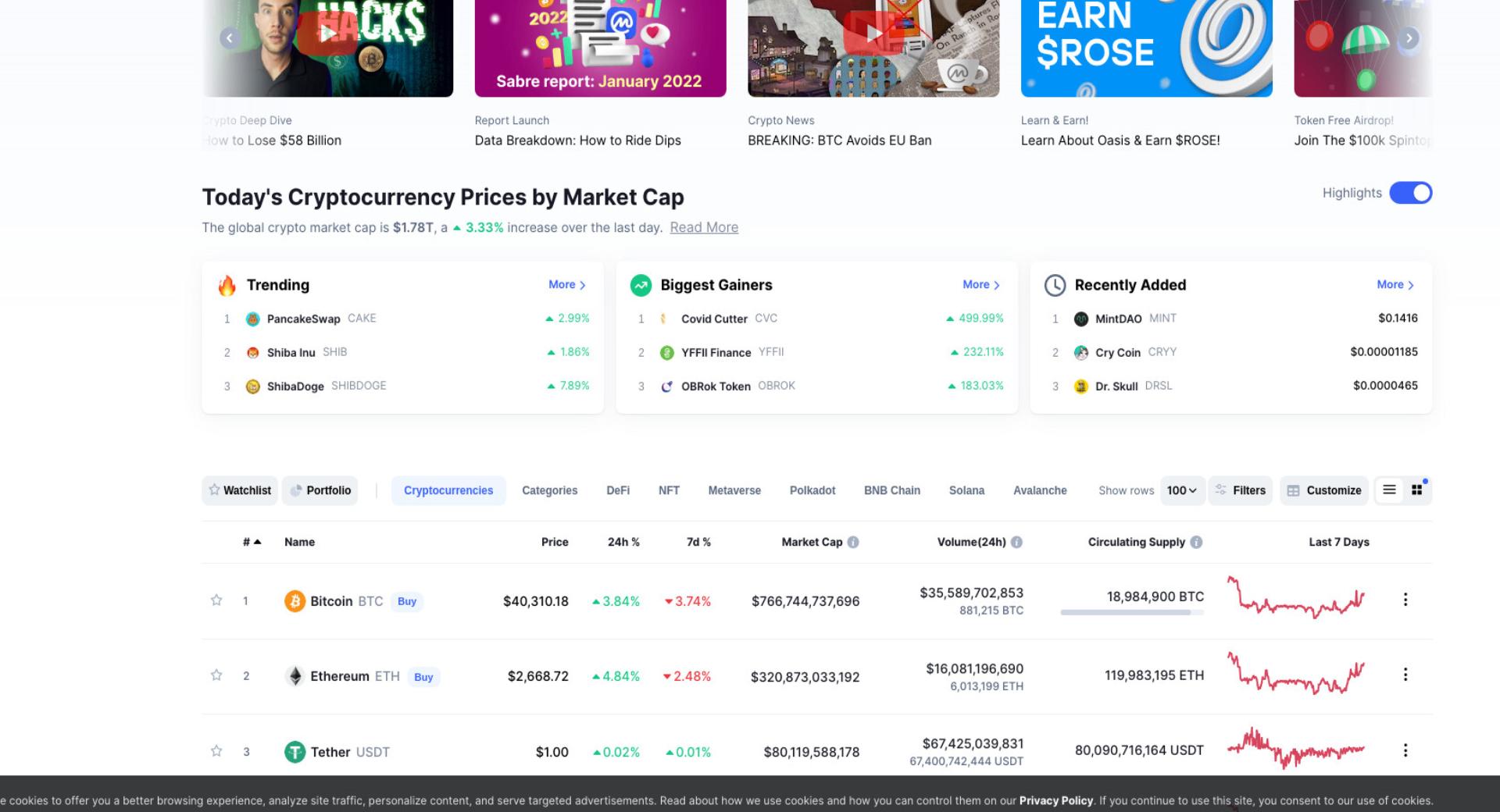
Task: Switch to grid view icon
Action: 1417,490
